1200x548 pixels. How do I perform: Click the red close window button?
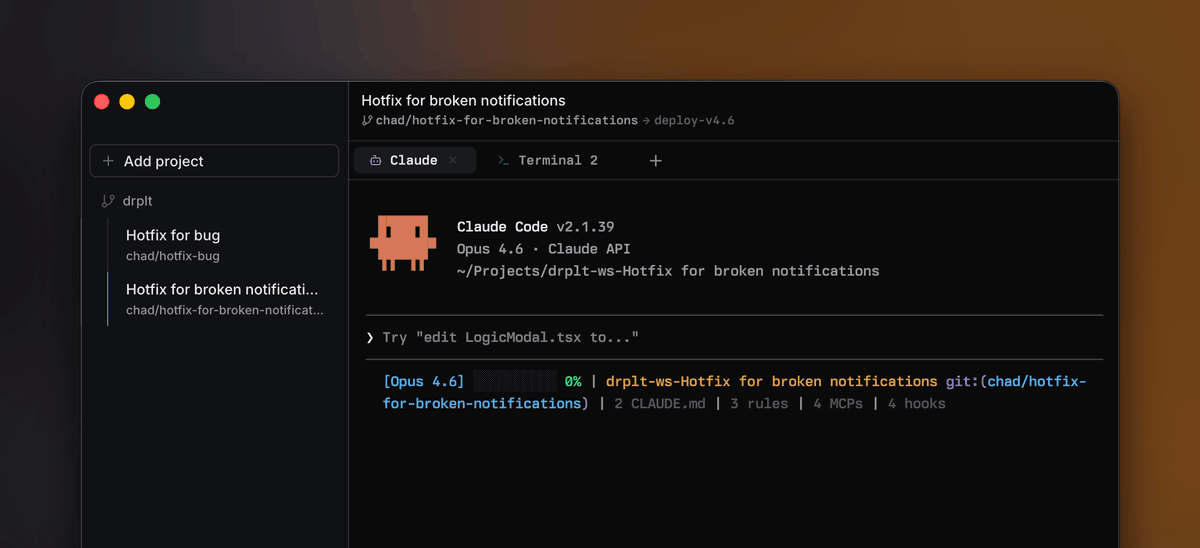point(101,101)
